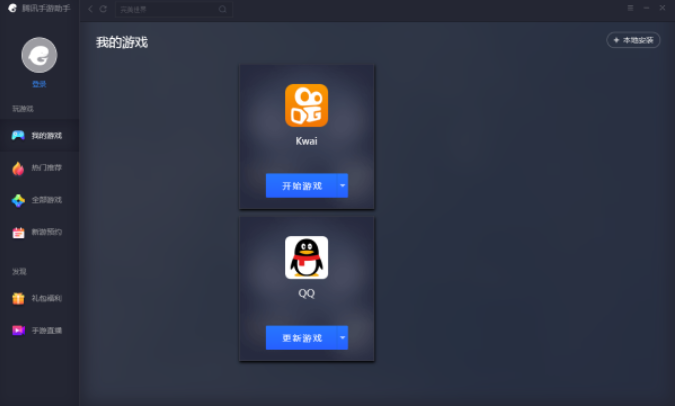Open 热门推荐 with the flame icon

click(39, 168)
